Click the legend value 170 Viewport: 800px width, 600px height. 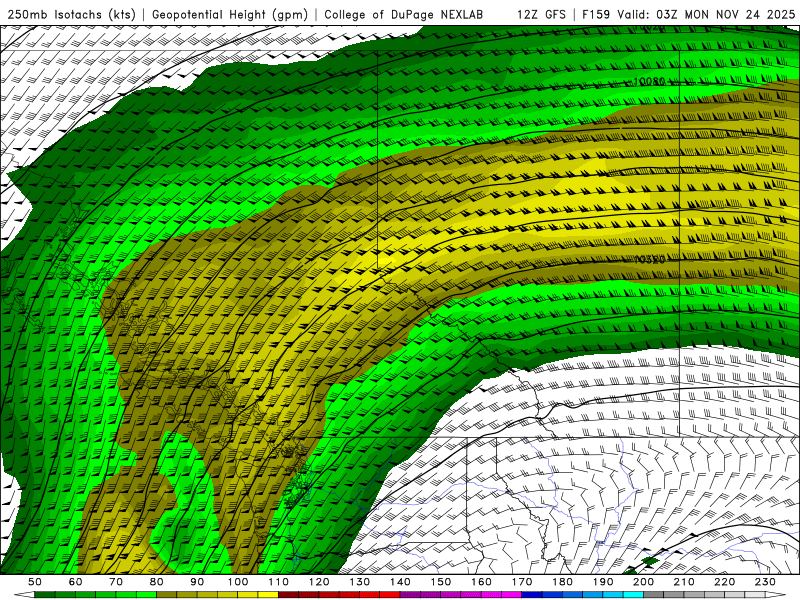click(522, 582)
